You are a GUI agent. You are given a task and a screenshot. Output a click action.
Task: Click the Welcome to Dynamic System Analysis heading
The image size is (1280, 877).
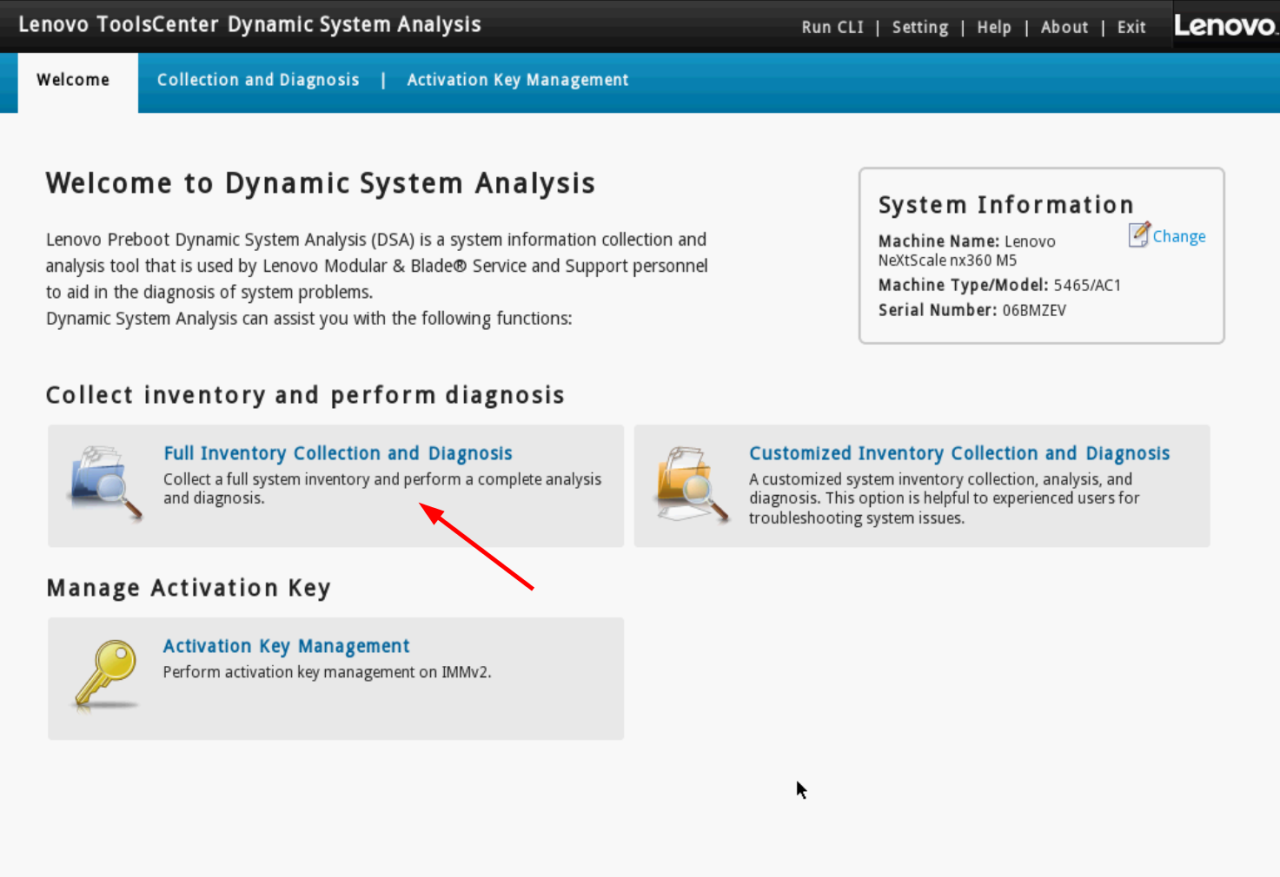click(321, 183)
